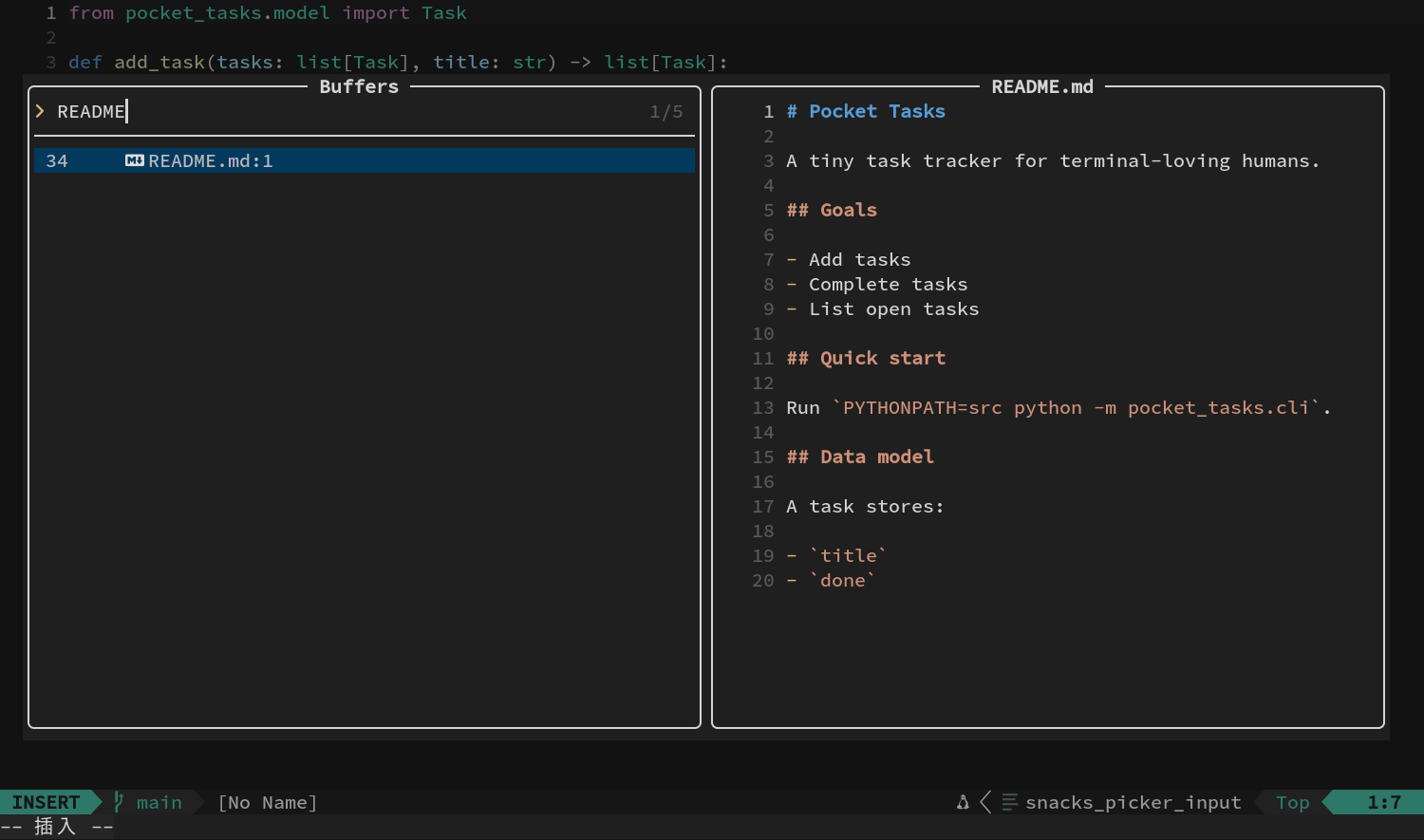This screenshot has width=1424, height=840.
Task: Click the '## Quick start' heading
Action: [866, 358]
